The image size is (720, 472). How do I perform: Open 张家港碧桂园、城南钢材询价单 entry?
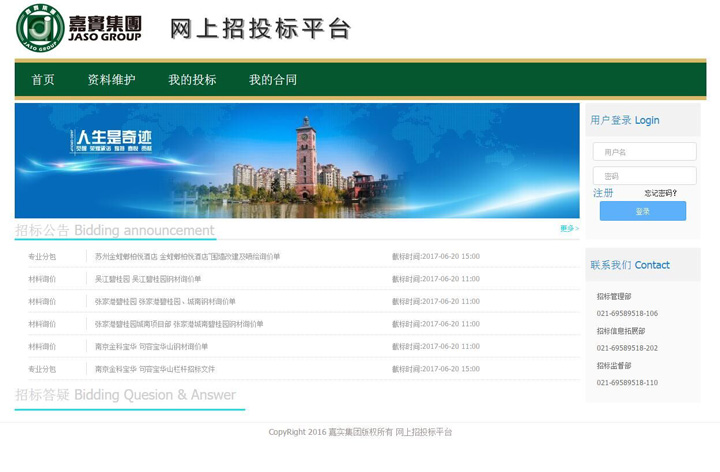(165, 302)
